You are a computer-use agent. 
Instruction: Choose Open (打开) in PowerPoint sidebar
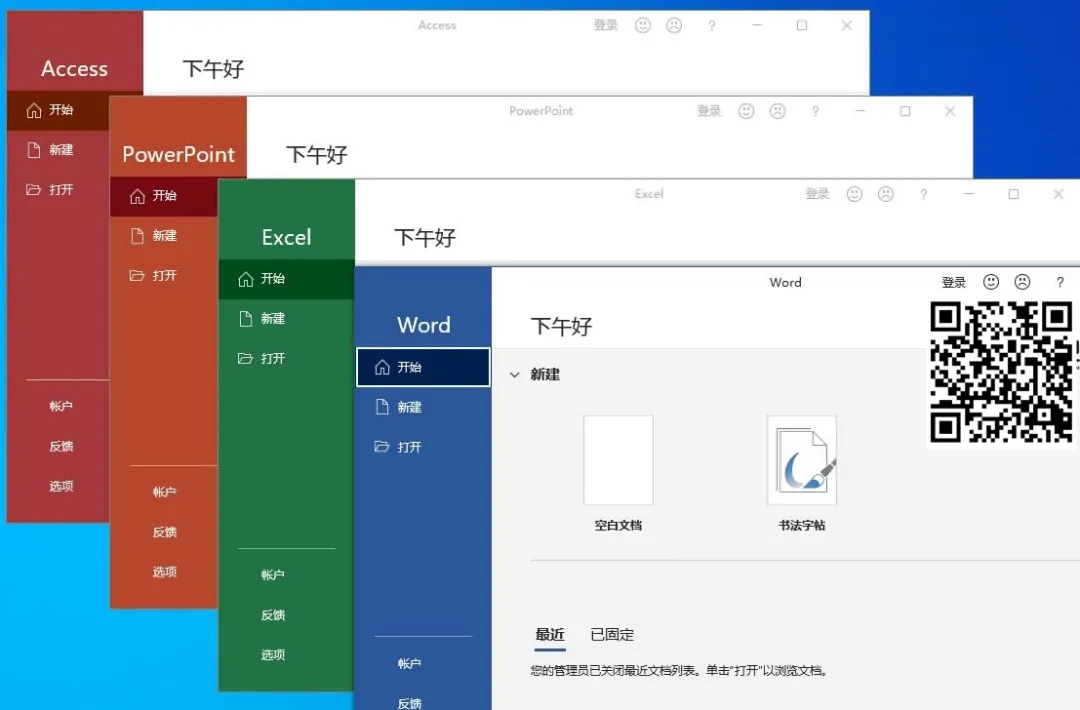click(x=164, y=275)
